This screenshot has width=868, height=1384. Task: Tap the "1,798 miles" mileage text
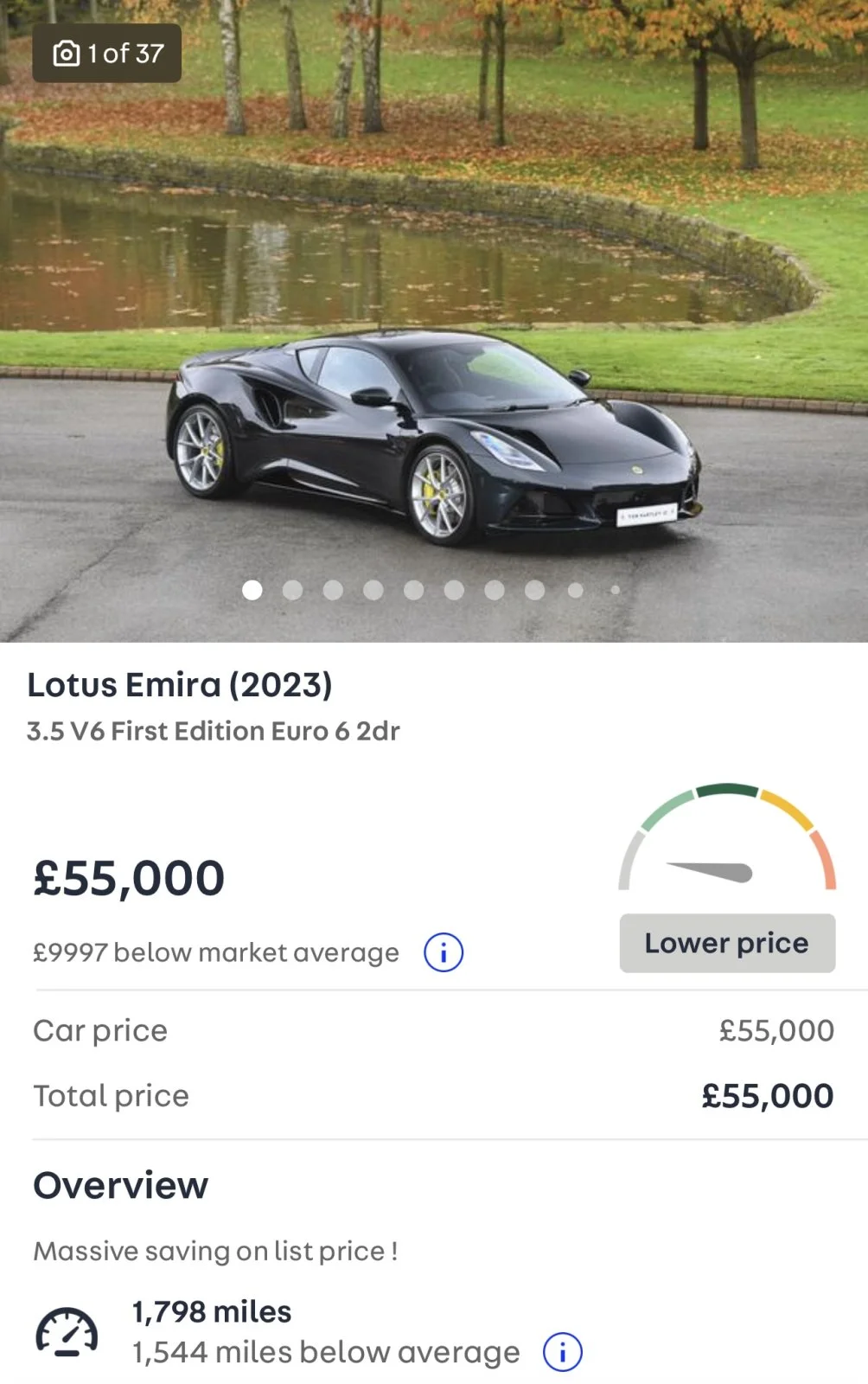[212, 1312]
